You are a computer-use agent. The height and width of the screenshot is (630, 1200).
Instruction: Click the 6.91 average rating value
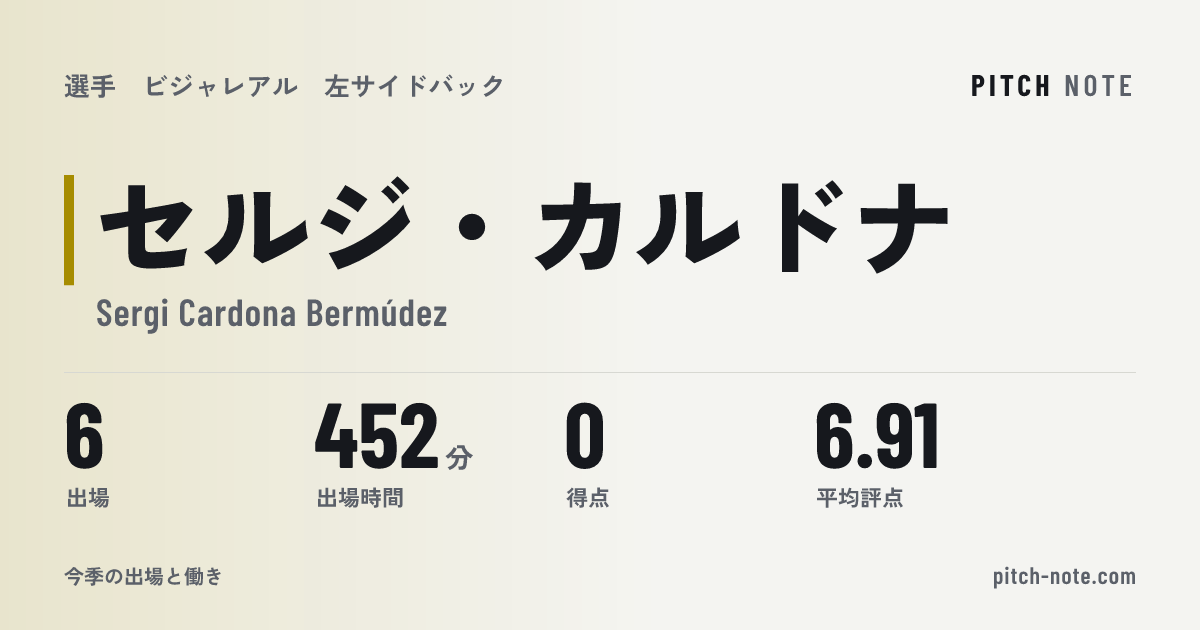[x=877, y=436]
